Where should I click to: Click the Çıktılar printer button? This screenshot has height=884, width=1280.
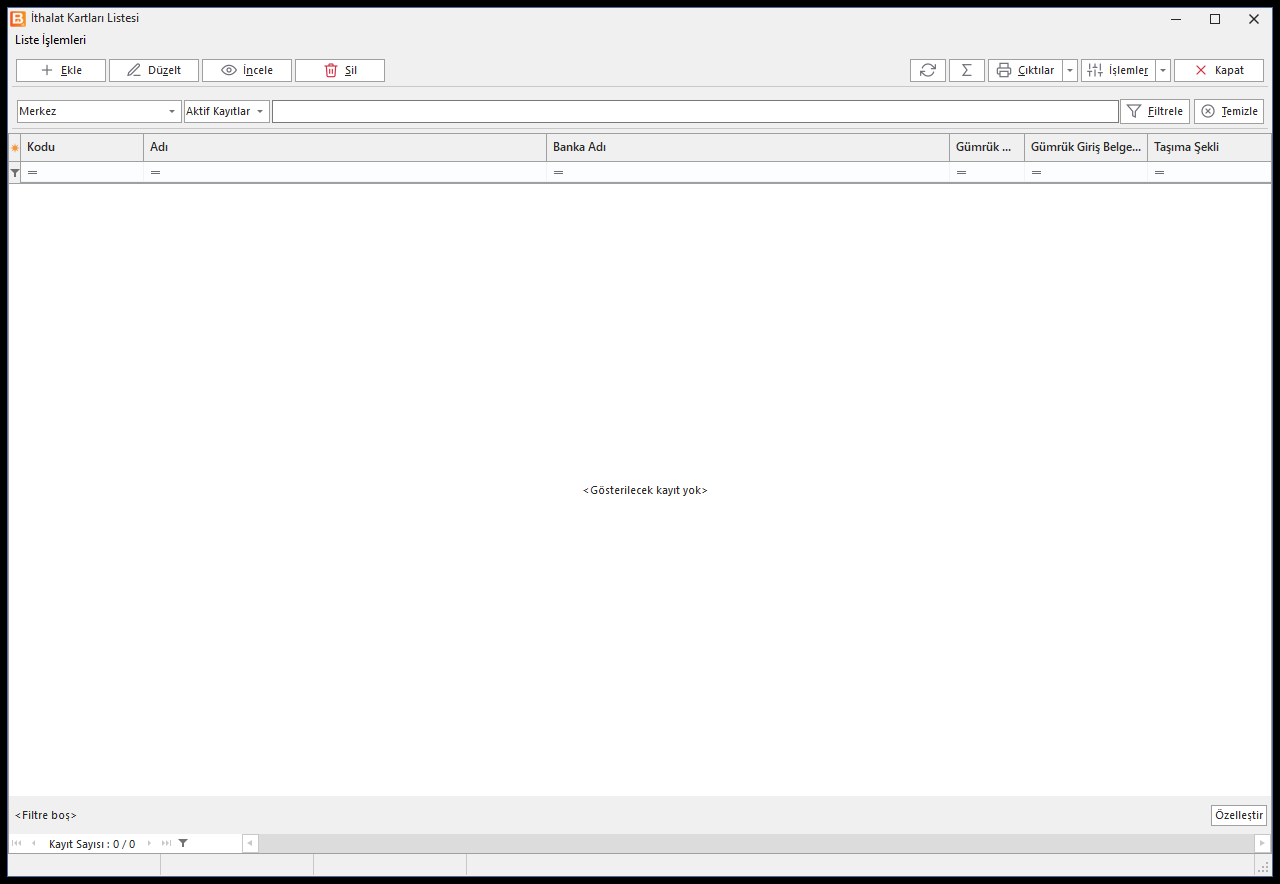(1025, 70)
